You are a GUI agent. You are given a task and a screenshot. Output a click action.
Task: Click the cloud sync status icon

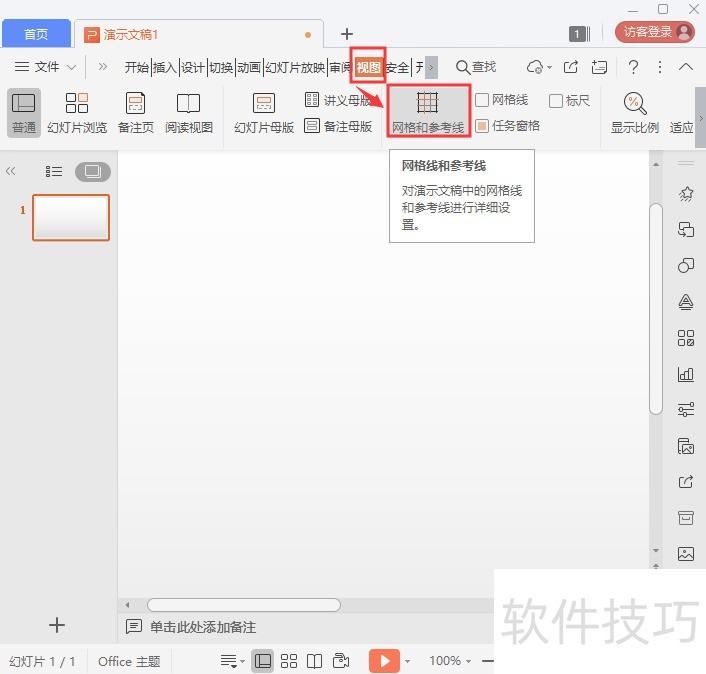535,67
